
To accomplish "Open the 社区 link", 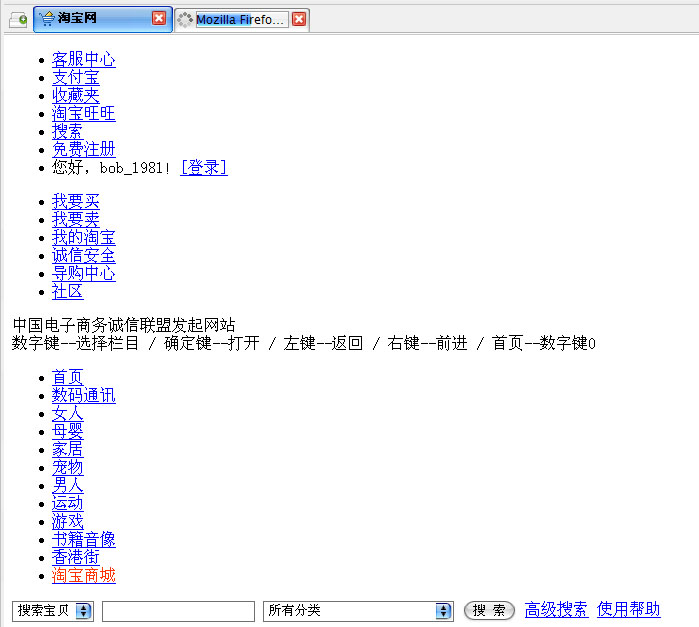I will click(x=67, y=291).
